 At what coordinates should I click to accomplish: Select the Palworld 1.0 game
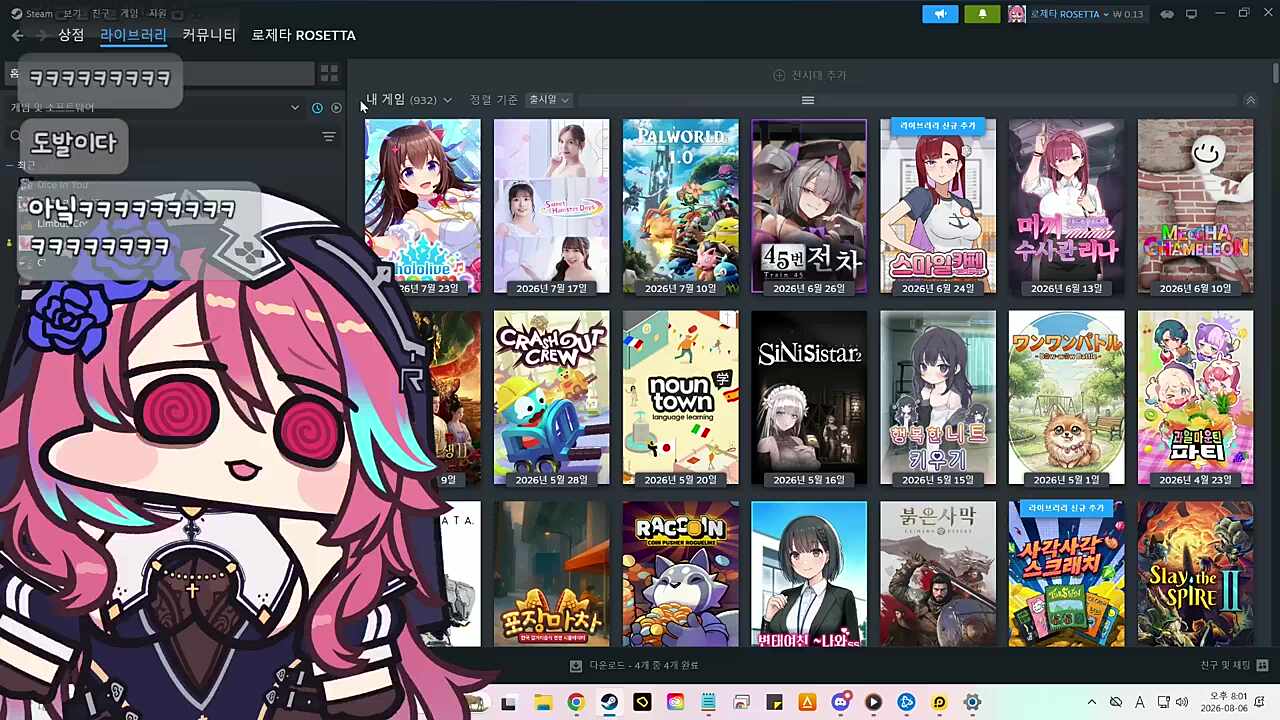tap(680, 207)
